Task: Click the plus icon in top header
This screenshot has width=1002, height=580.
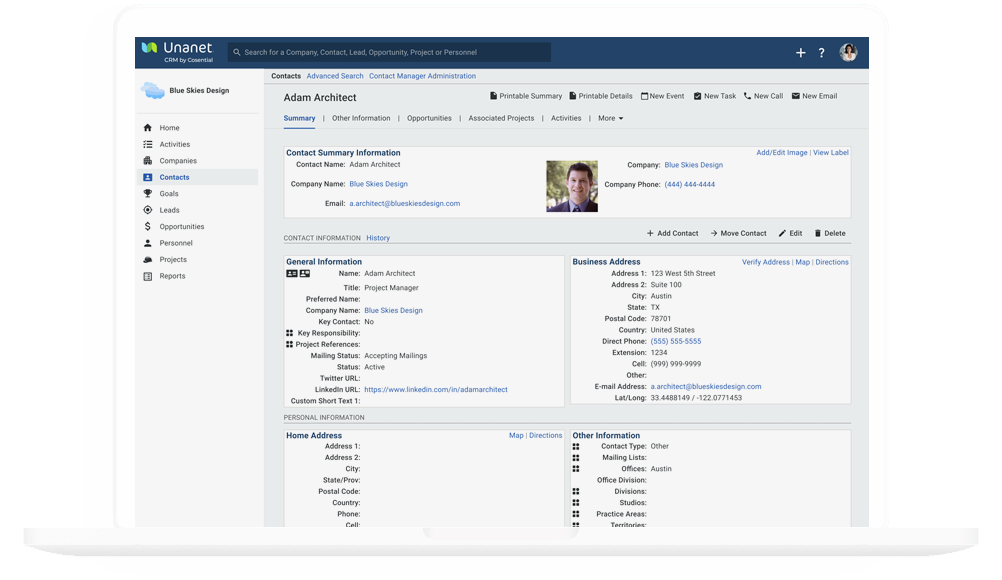Action: (x=800, y=53)
